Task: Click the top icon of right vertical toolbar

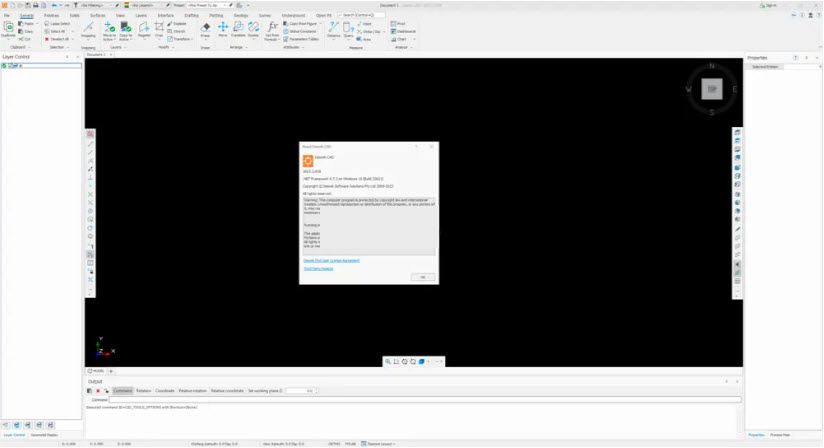Action: (737, 132)
